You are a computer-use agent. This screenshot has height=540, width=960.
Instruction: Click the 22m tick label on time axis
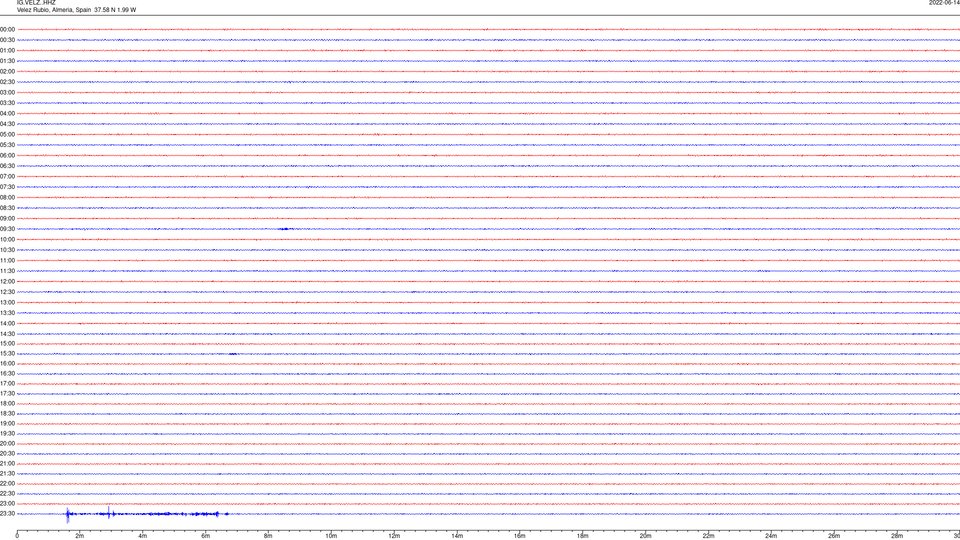708,536
